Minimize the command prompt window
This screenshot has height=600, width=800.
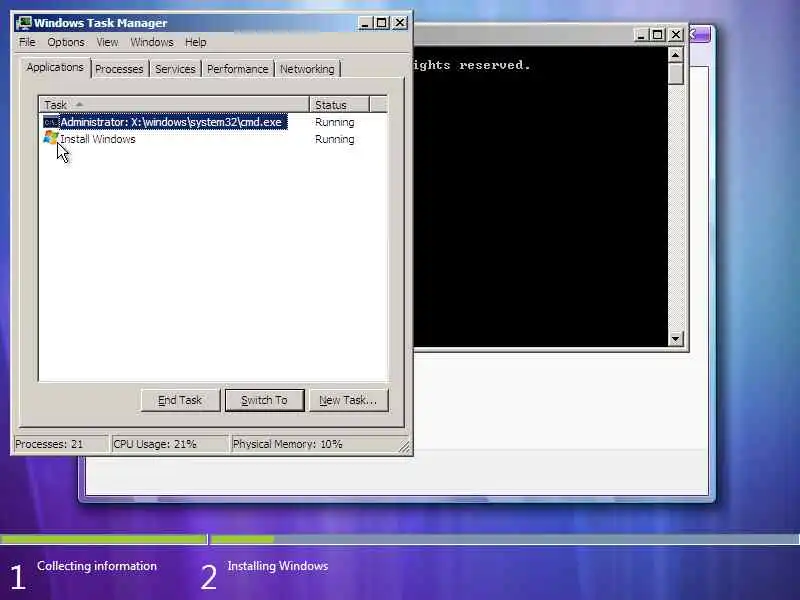(641, 35)
